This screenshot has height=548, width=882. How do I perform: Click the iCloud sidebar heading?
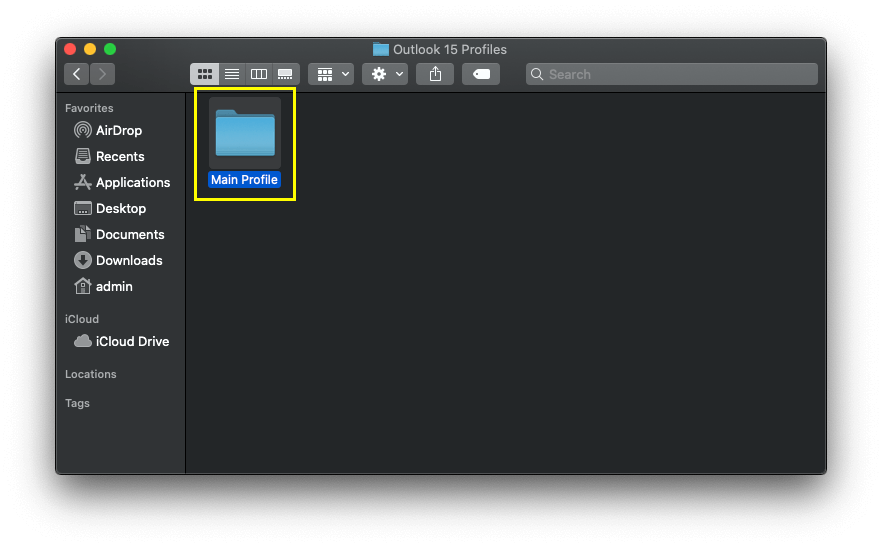[82, 318]
